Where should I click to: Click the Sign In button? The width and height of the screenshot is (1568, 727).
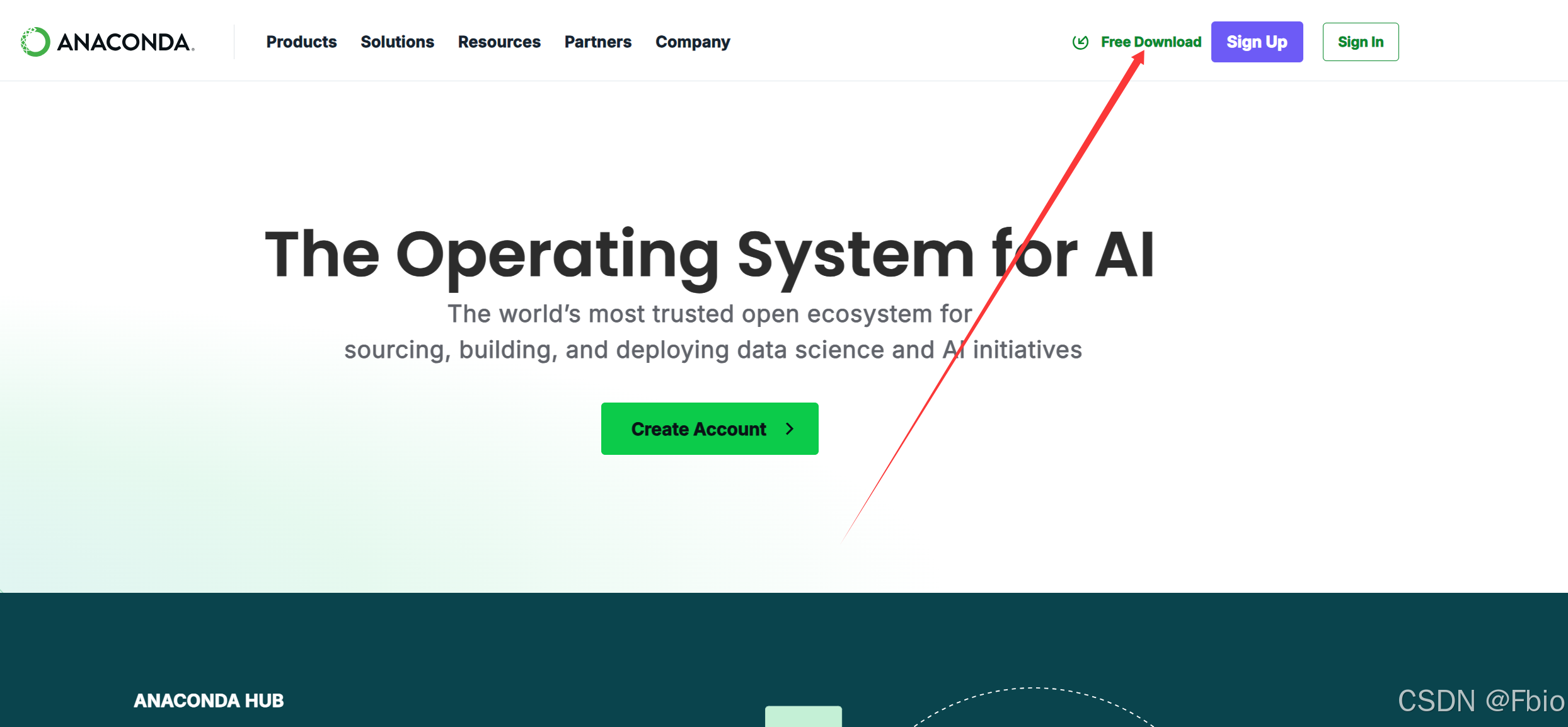1361,42
